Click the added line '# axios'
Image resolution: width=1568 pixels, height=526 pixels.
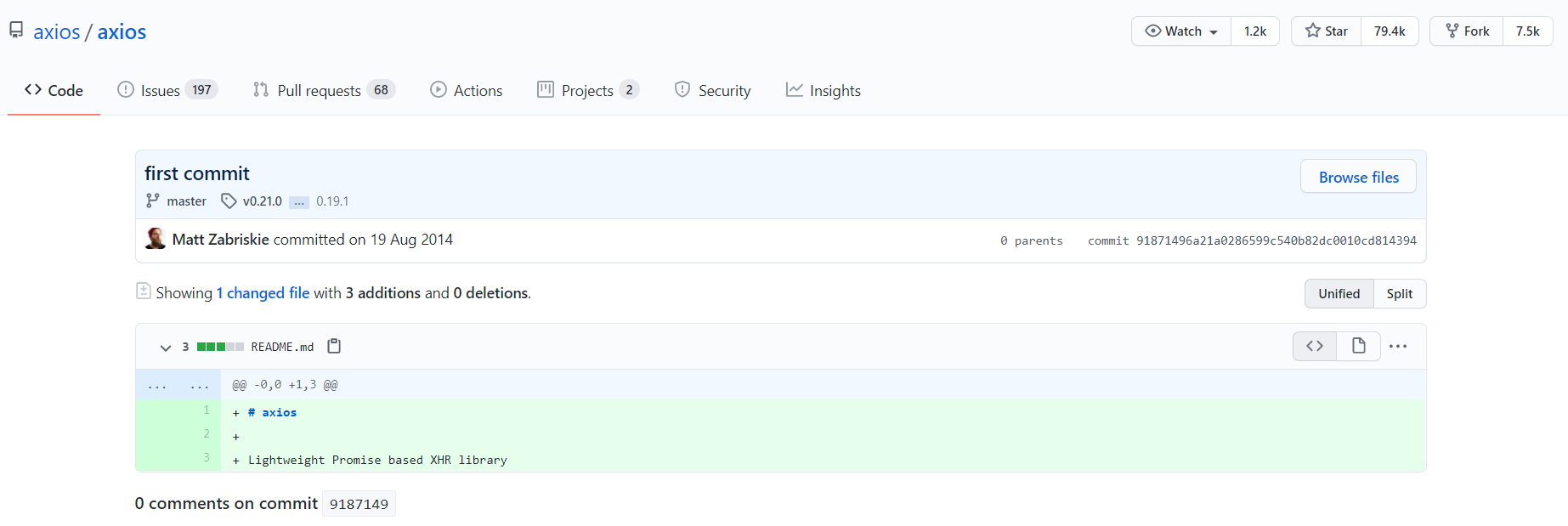click(x=272, y=412)
